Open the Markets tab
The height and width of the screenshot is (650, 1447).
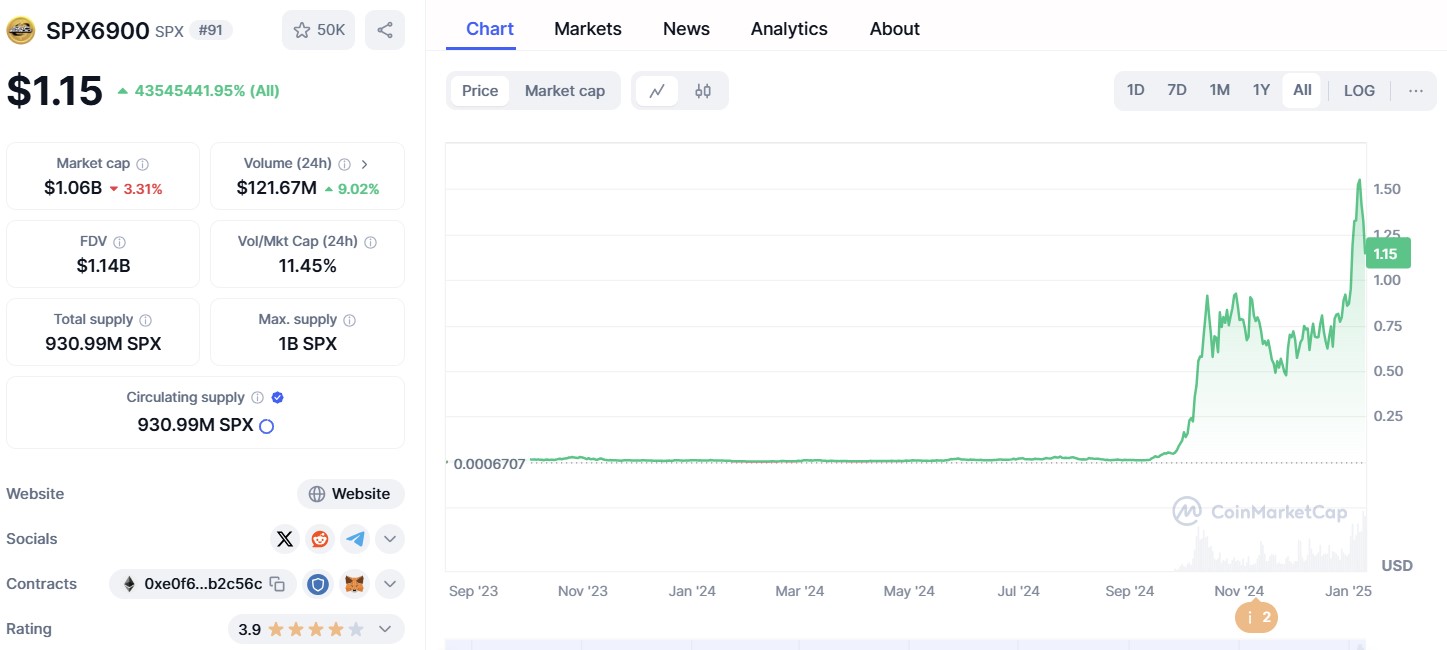pyautogui.click(x=588, y=29)
